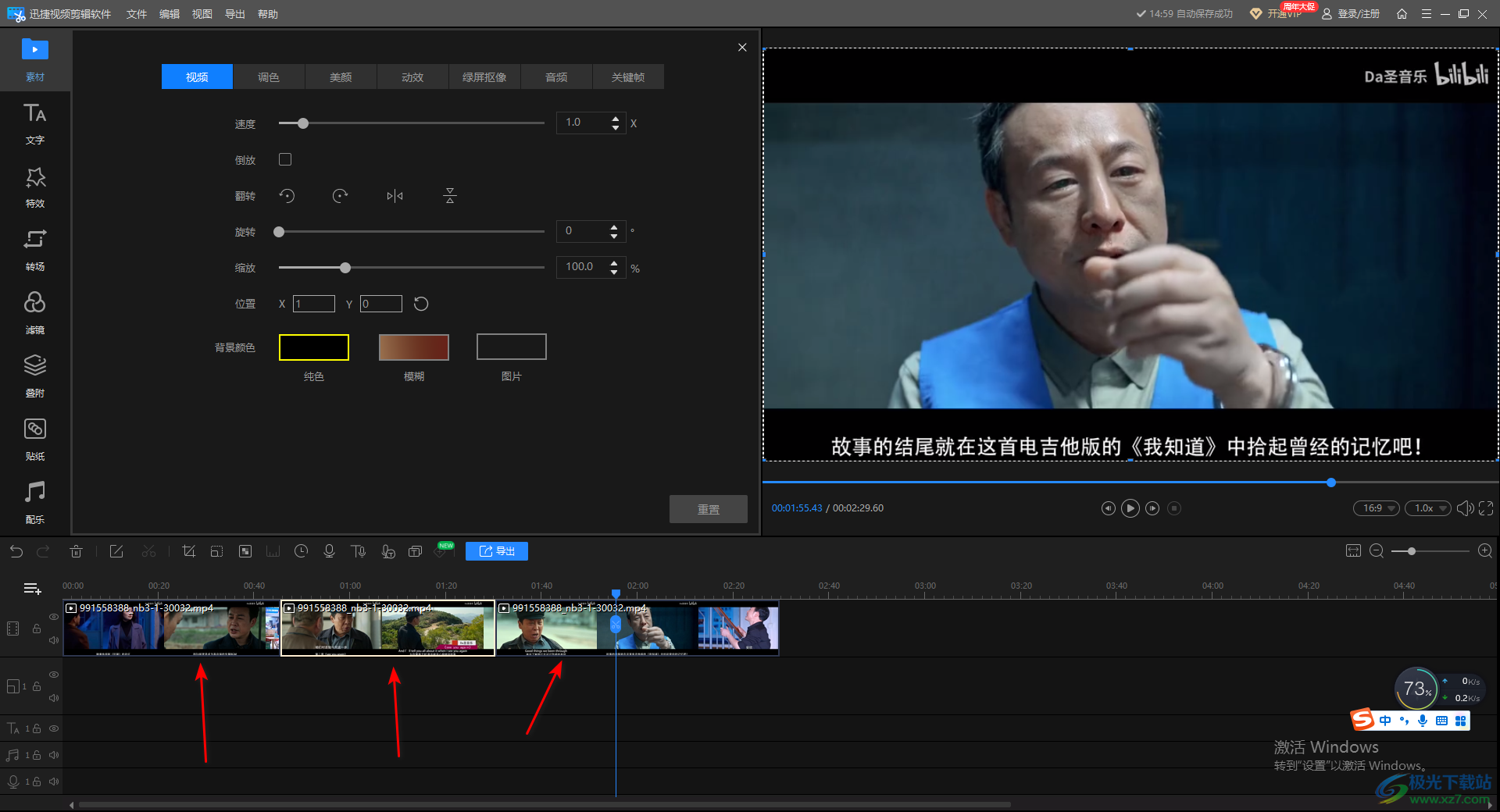Click fit-timeline-to-window icon

[x=1353, y=551]
